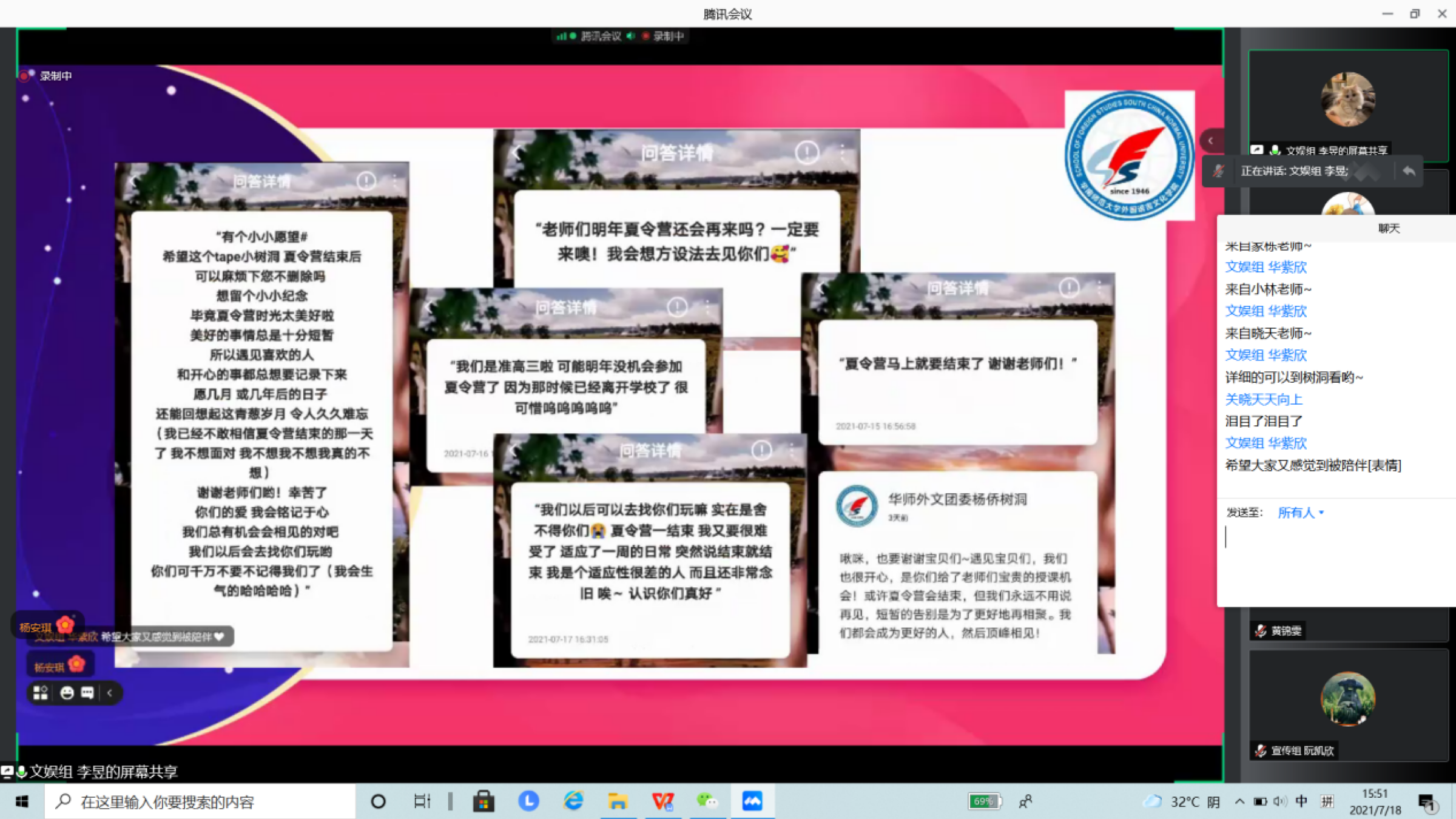The image size is (1456, 819).
Task: Collapse the floating toolbar with left chevron
Action: coord(110,693)
